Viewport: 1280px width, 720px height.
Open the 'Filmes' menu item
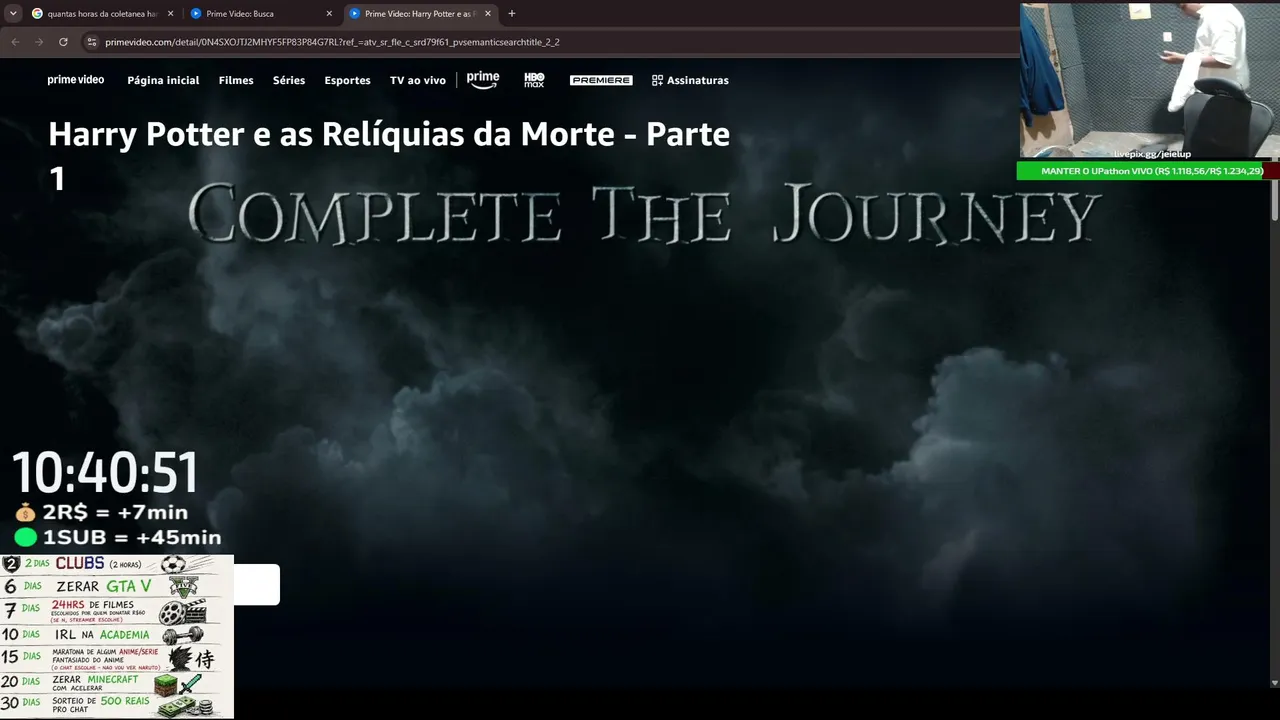tap(236, 80)
